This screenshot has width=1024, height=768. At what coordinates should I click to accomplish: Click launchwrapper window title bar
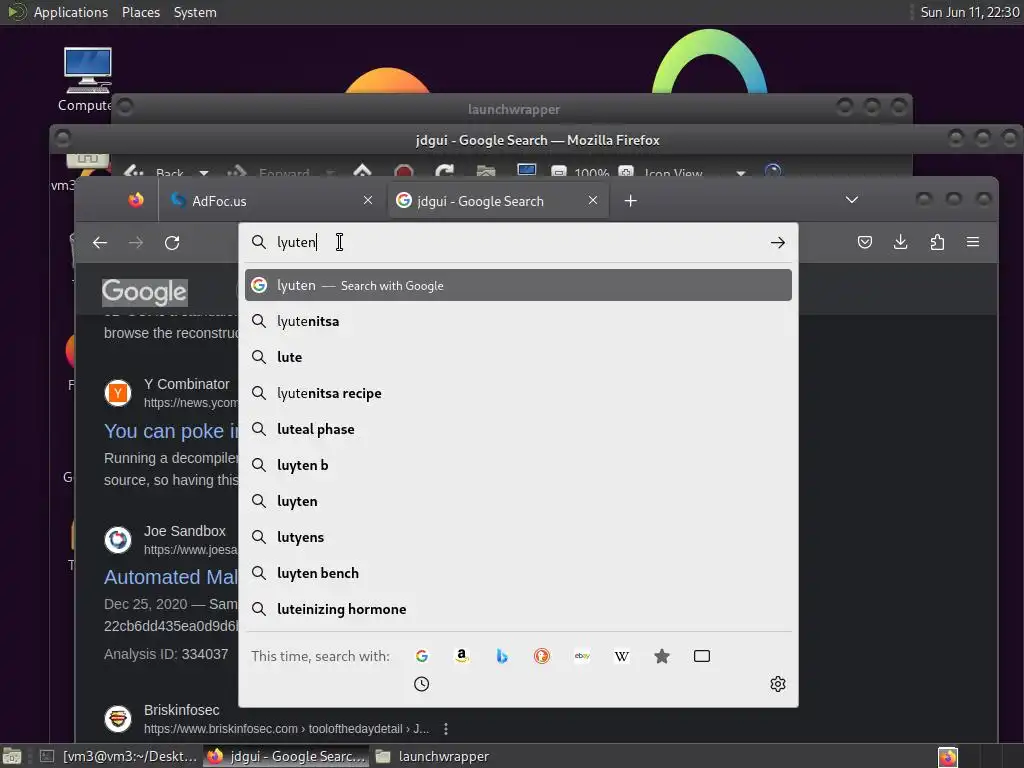pyautogui.click(x=513, y=109)
